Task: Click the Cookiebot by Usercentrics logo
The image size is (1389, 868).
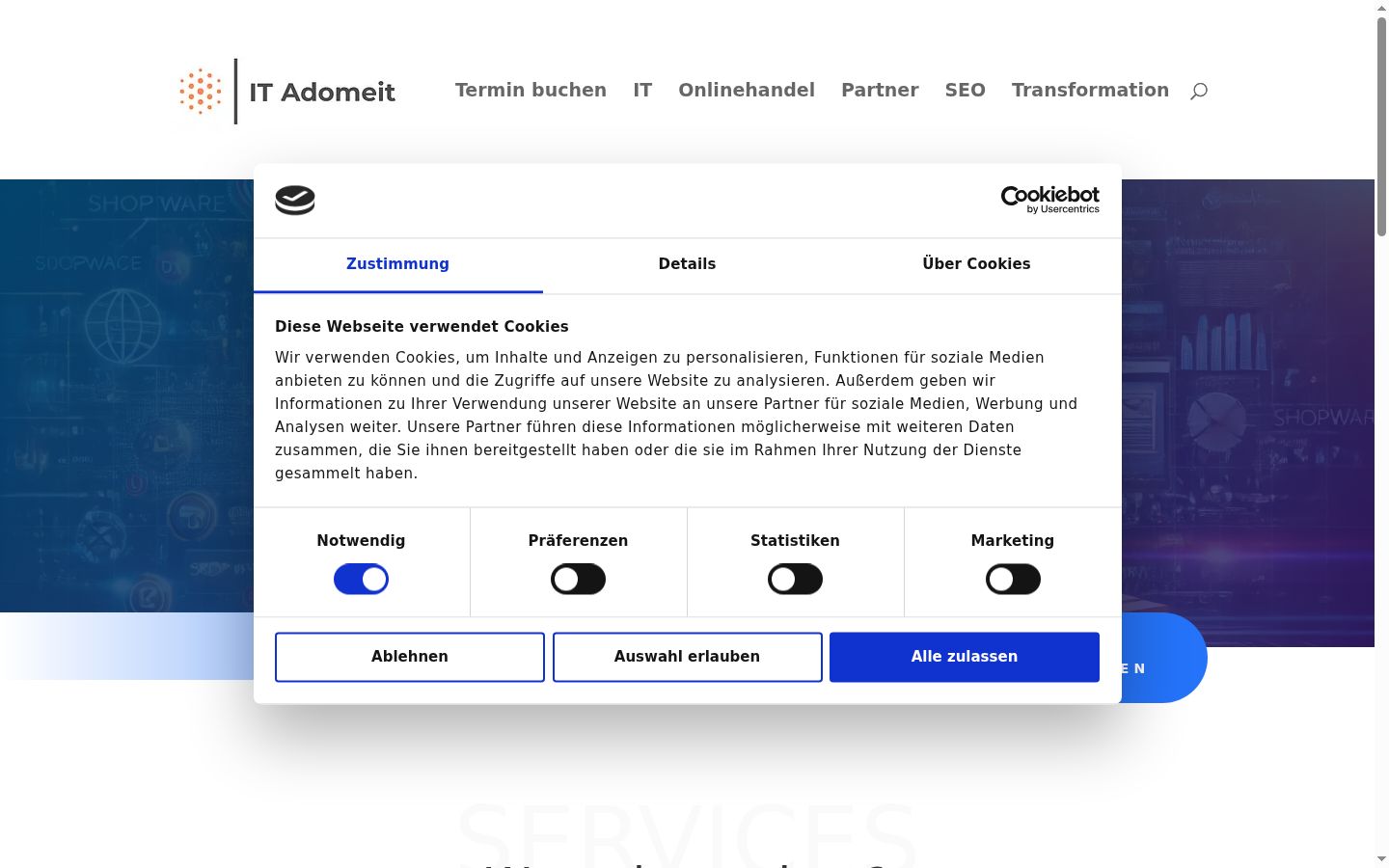Action: tap(1049, 200)
